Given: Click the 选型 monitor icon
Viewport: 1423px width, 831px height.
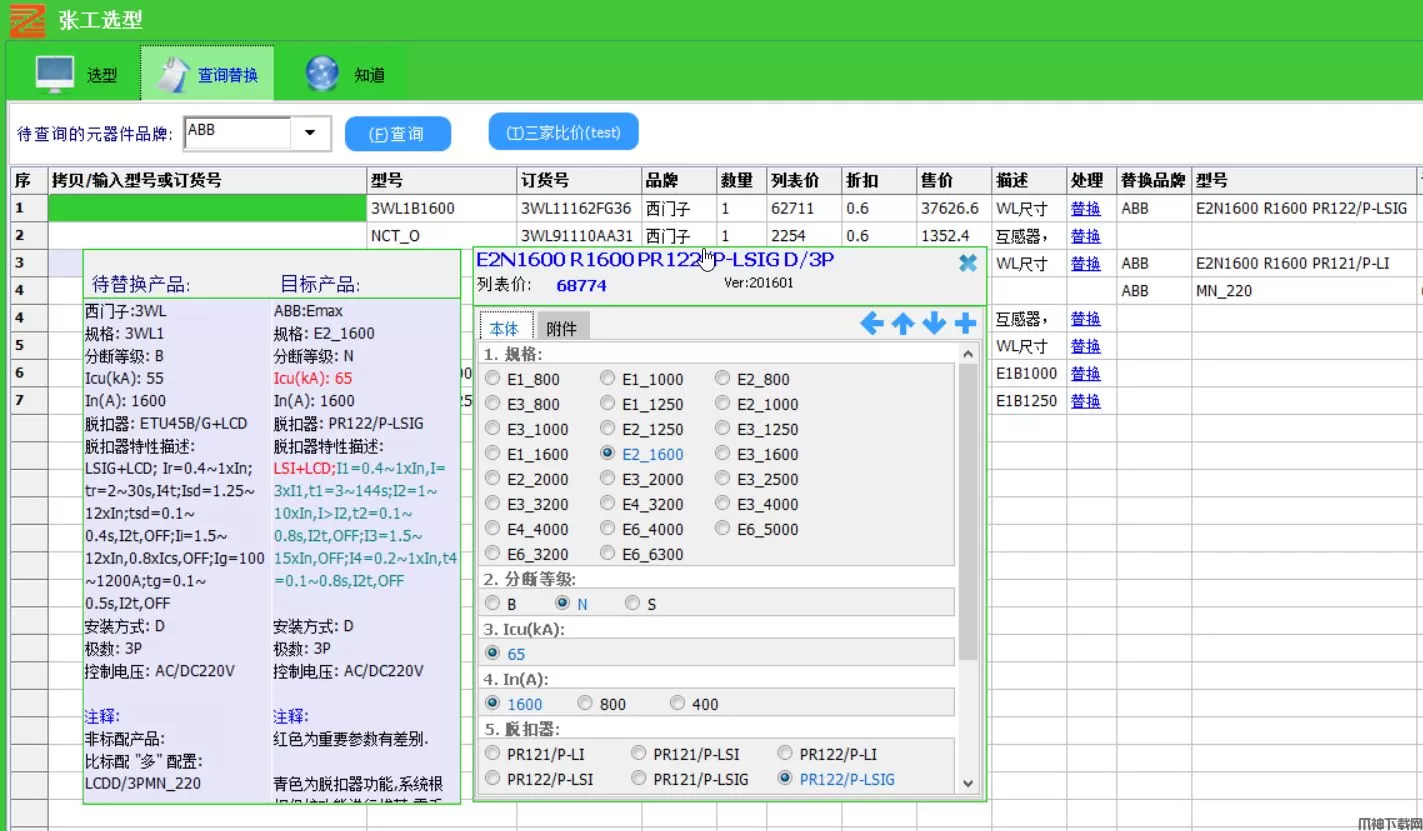Looking at the screenshot, I should [55, 74].
